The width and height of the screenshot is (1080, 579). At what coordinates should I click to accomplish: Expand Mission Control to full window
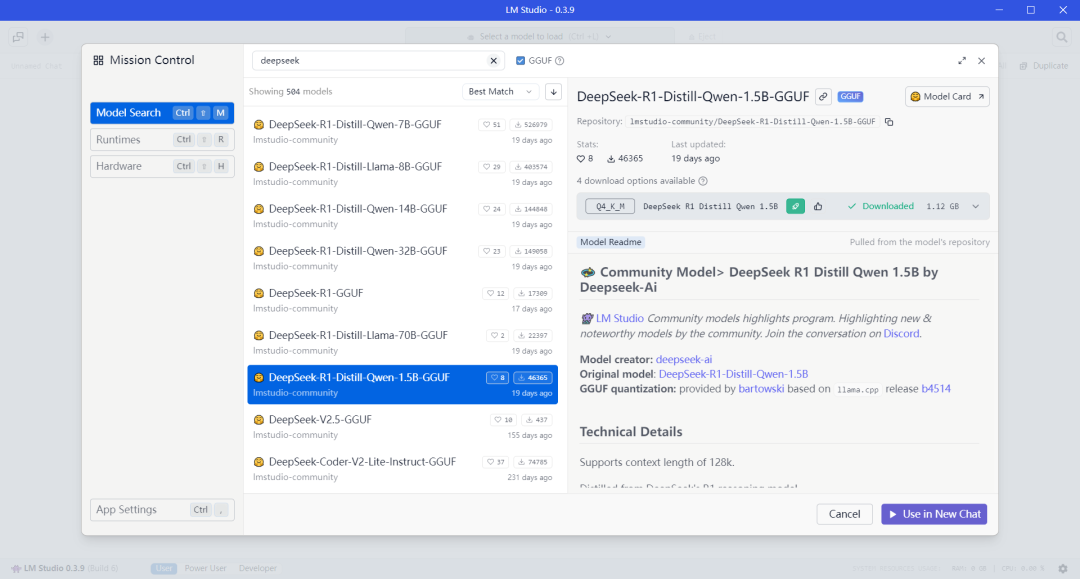click(x=962, y=61)
